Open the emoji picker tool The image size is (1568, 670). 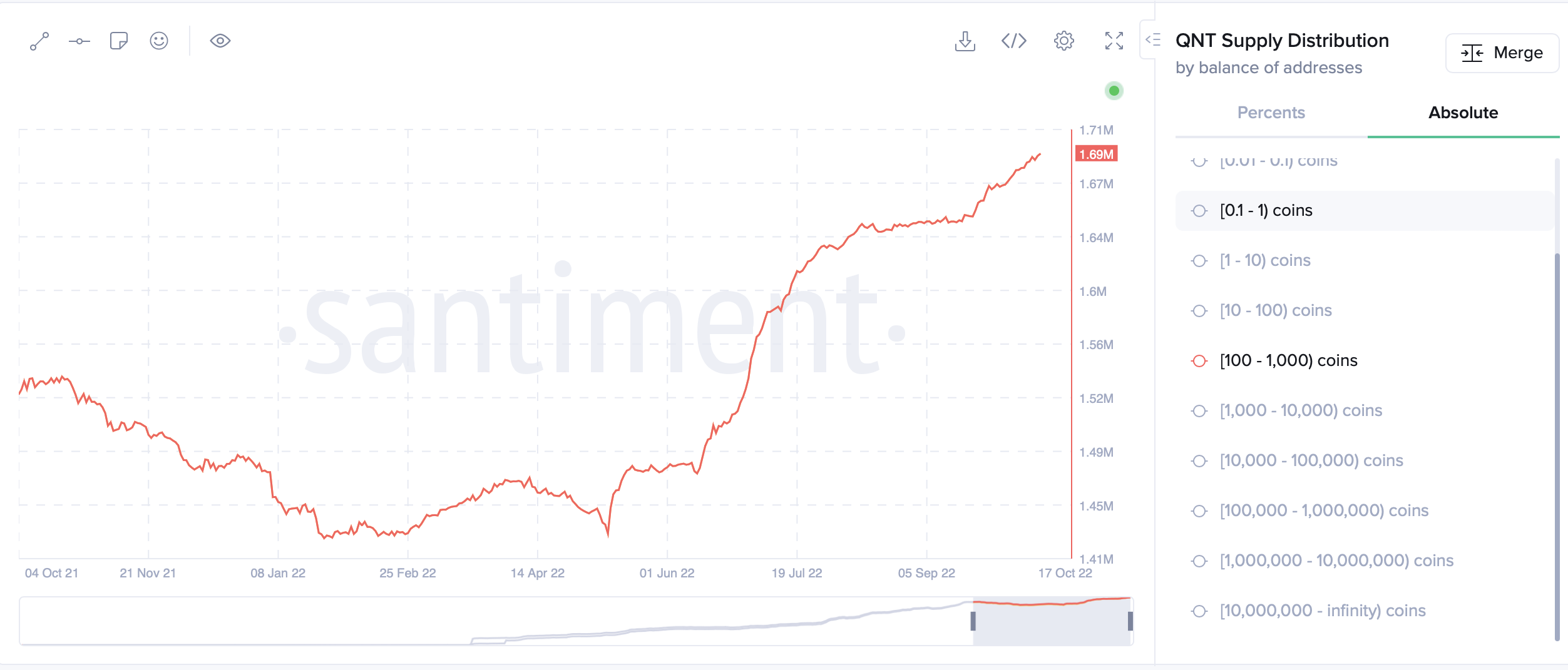159,41
